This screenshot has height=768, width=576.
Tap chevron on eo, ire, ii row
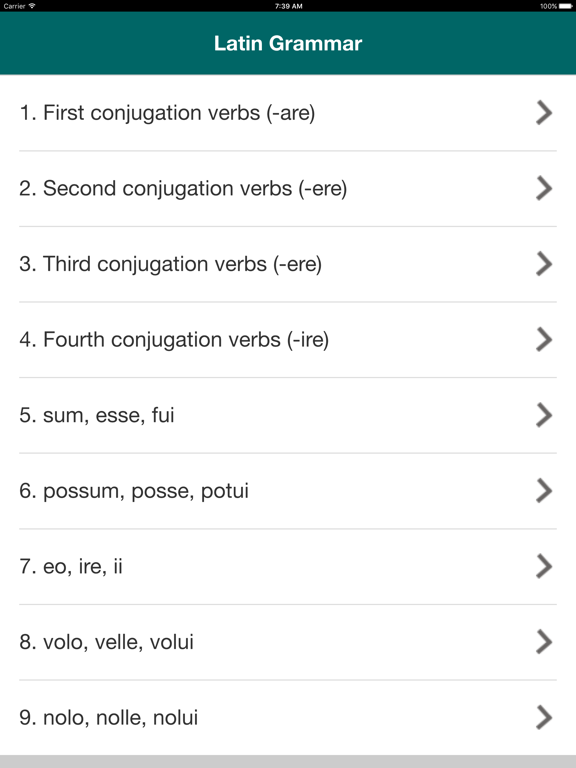pyautogui.click(x=544, y=567)
